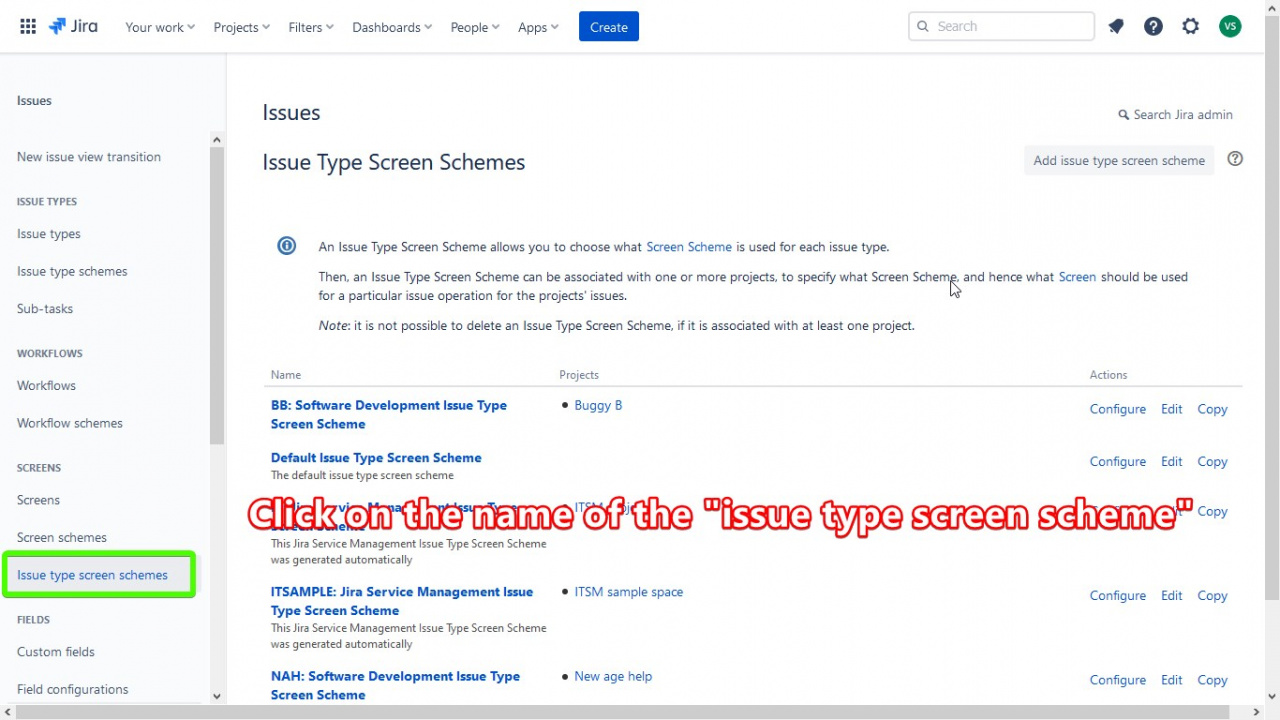Image resolution: width=1280 pixels, height=720 pixels.
Task: Open the app switcher grid icon
Action: [x=28, y=27]
